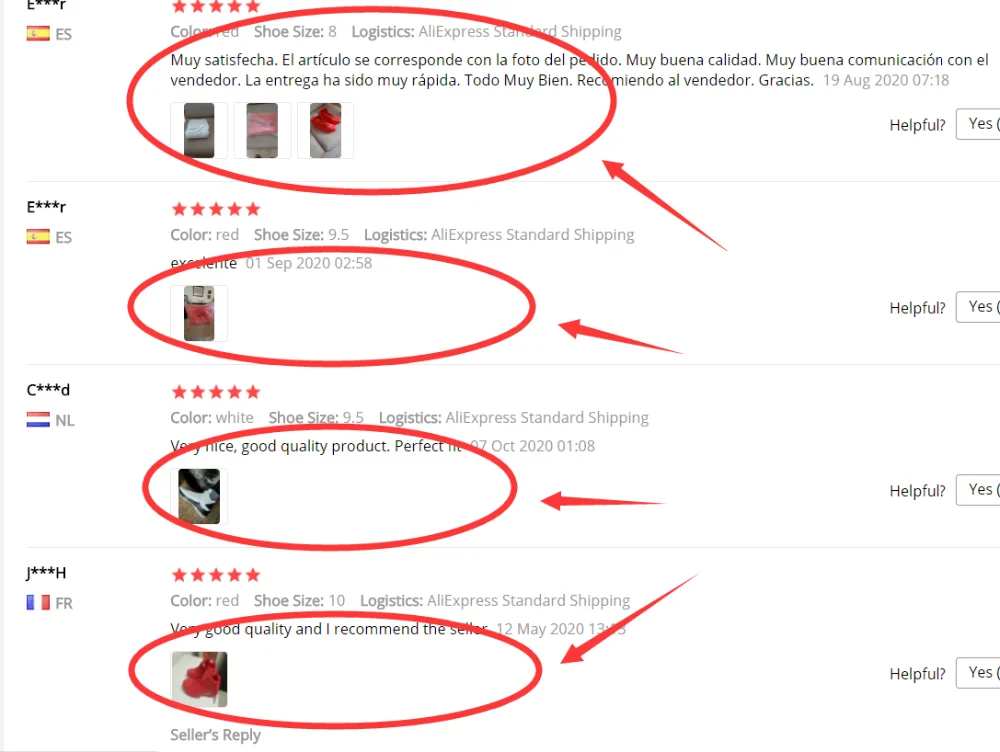Click Yes helpful button on first review
The image size is (1000, 752).
tap(978, 124)
